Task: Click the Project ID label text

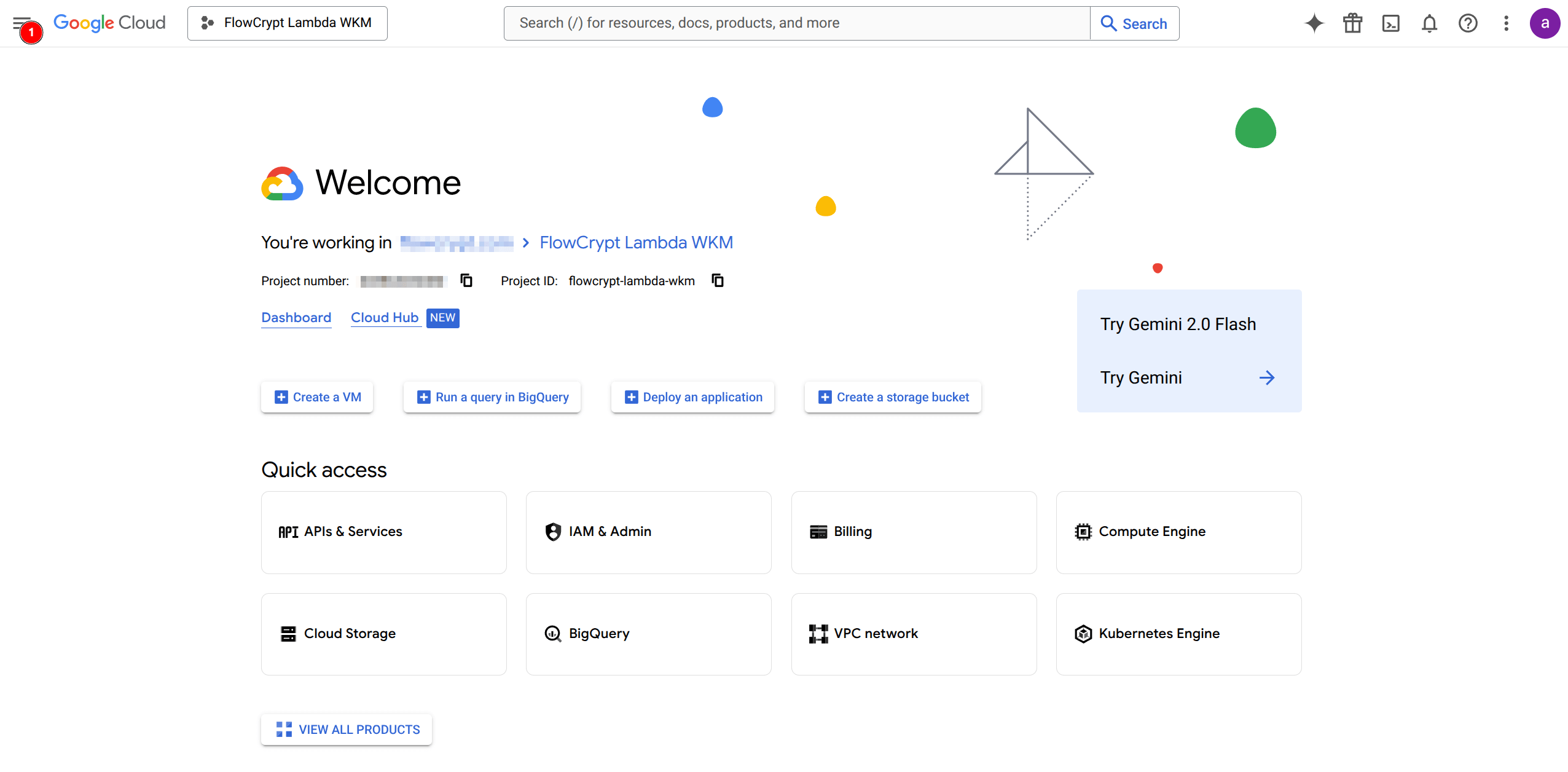Action: (x=529, y=281)
